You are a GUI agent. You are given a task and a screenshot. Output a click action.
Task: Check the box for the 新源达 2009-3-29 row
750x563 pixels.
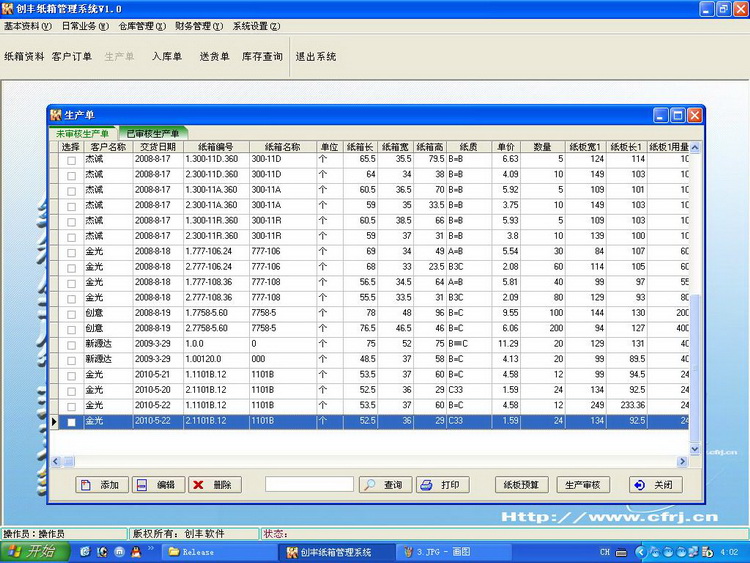[x=71, y=343]
